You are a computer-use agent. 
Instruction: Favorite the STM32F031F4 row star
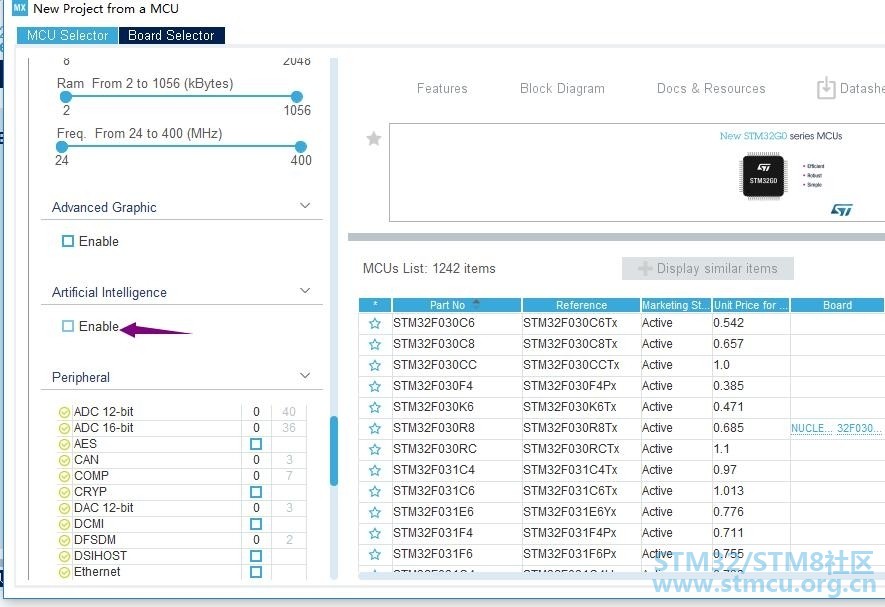coord(374,533)
